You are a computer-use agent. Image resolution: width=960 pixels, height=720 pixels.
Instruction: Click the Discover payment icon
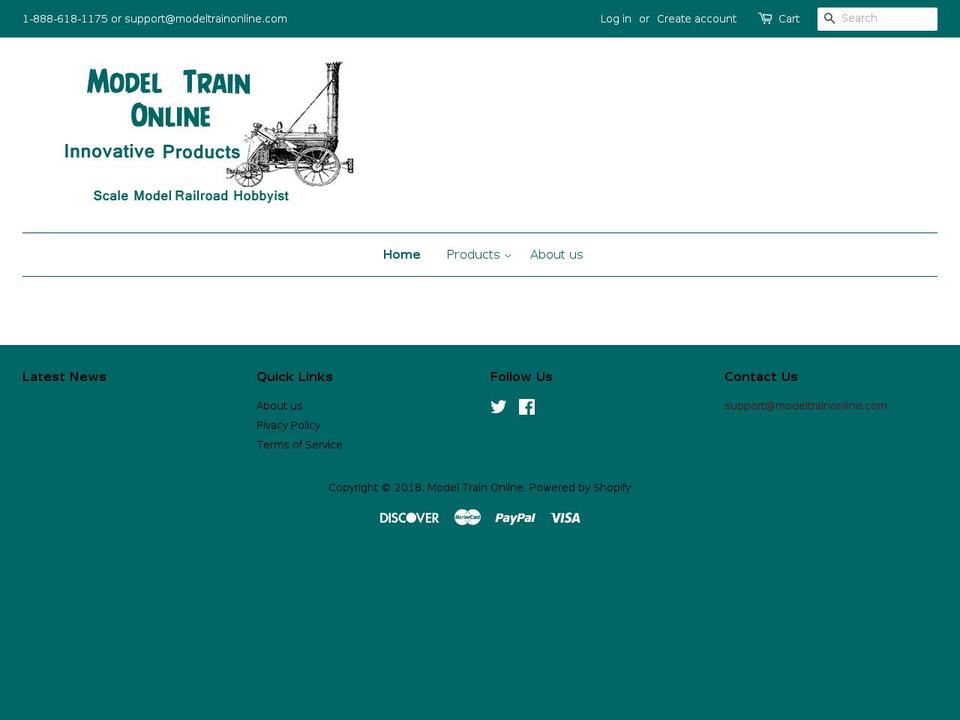click(x=409, y=518)
